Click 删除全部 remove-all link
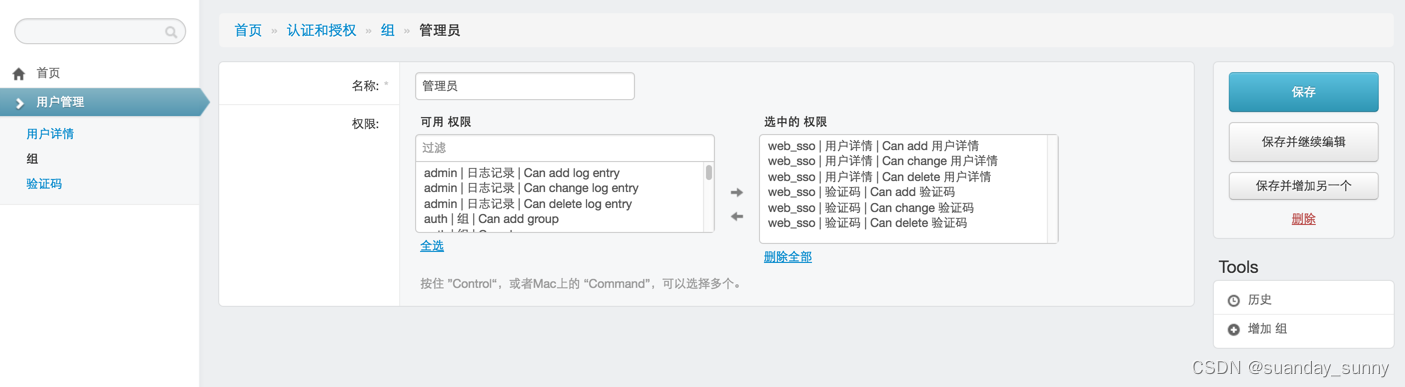 pos(788,257)
